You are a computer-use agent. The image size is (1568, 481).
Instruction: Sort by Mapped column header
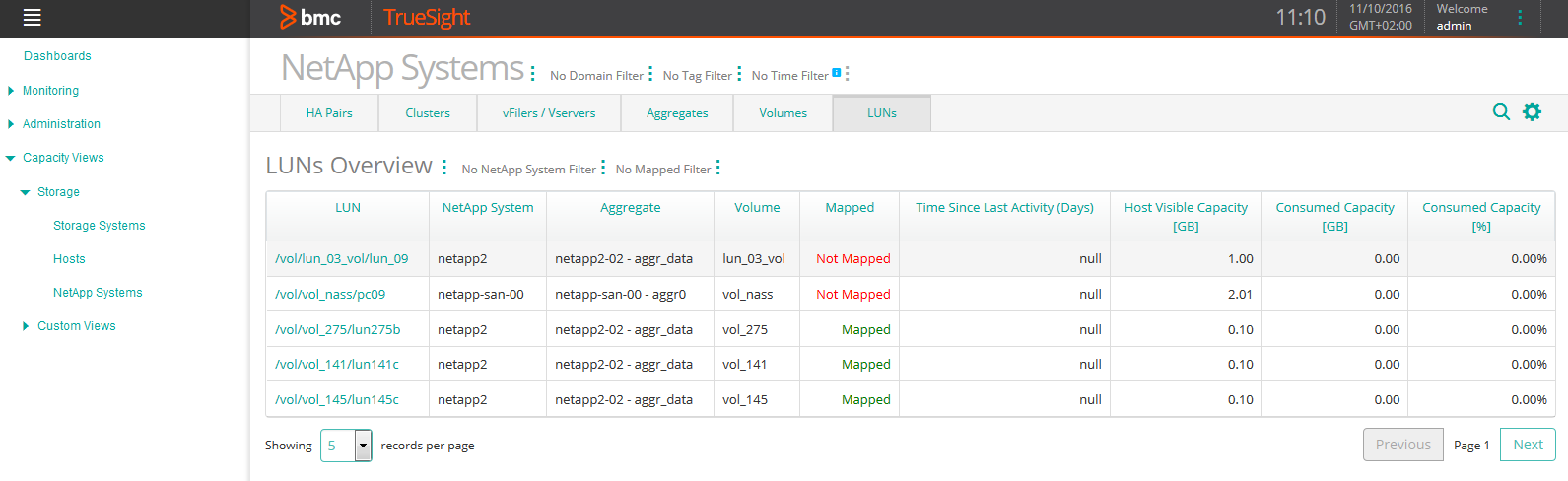coord(850,208)
